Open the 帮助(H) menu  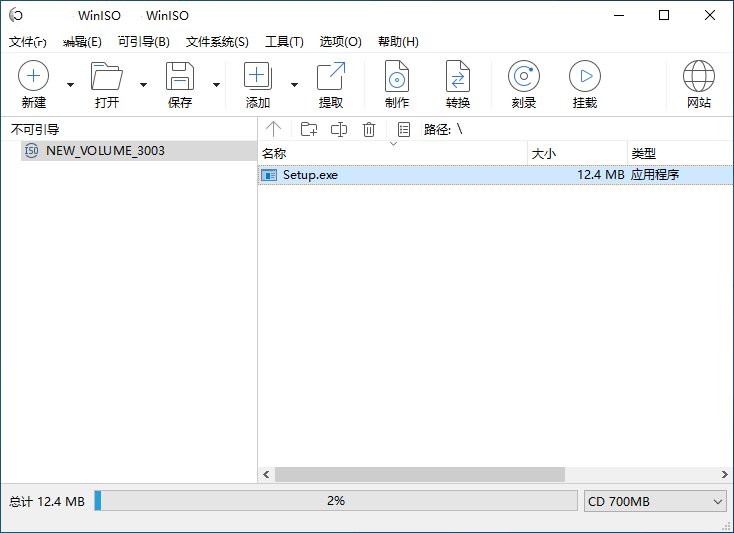tap(398, 42)
